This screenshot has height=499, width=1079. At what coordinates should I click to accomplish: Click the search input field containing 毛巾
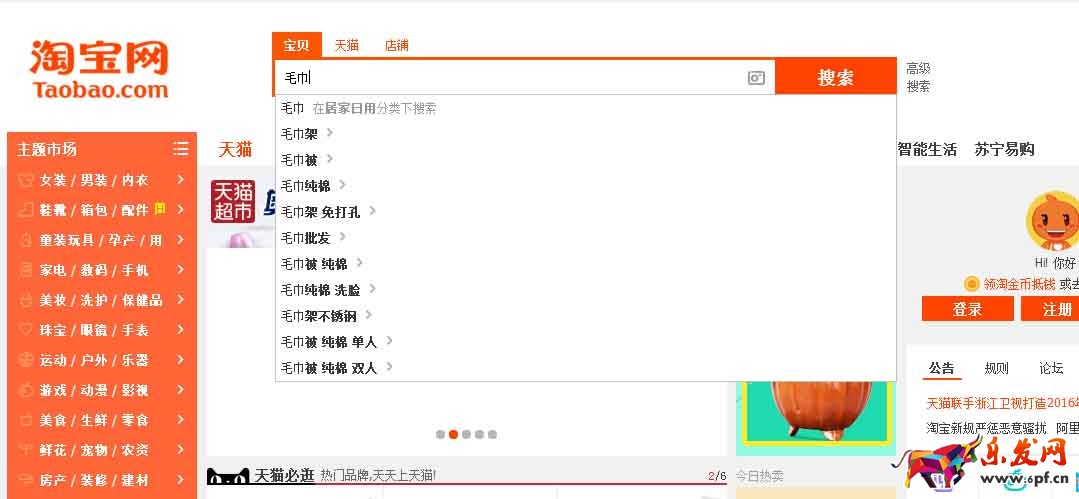coord(510,78)
